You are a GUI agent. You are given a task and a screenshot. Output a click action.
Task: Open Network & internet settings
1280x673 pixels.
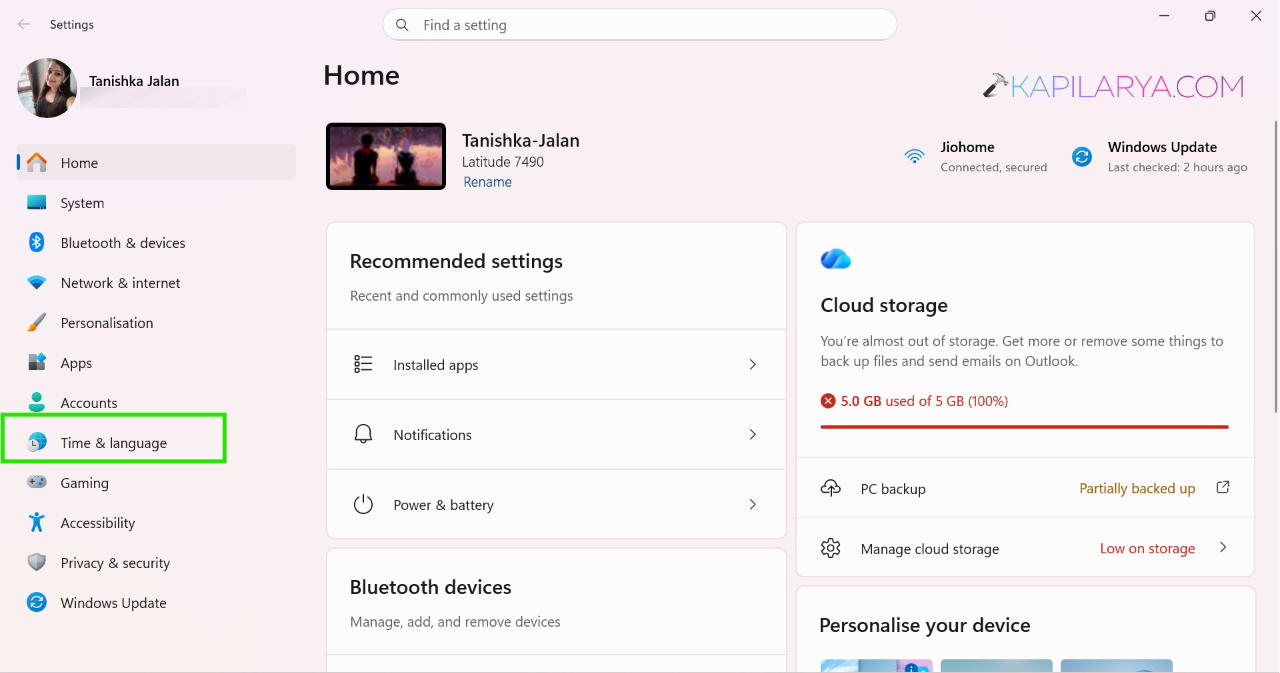point(156,282)
